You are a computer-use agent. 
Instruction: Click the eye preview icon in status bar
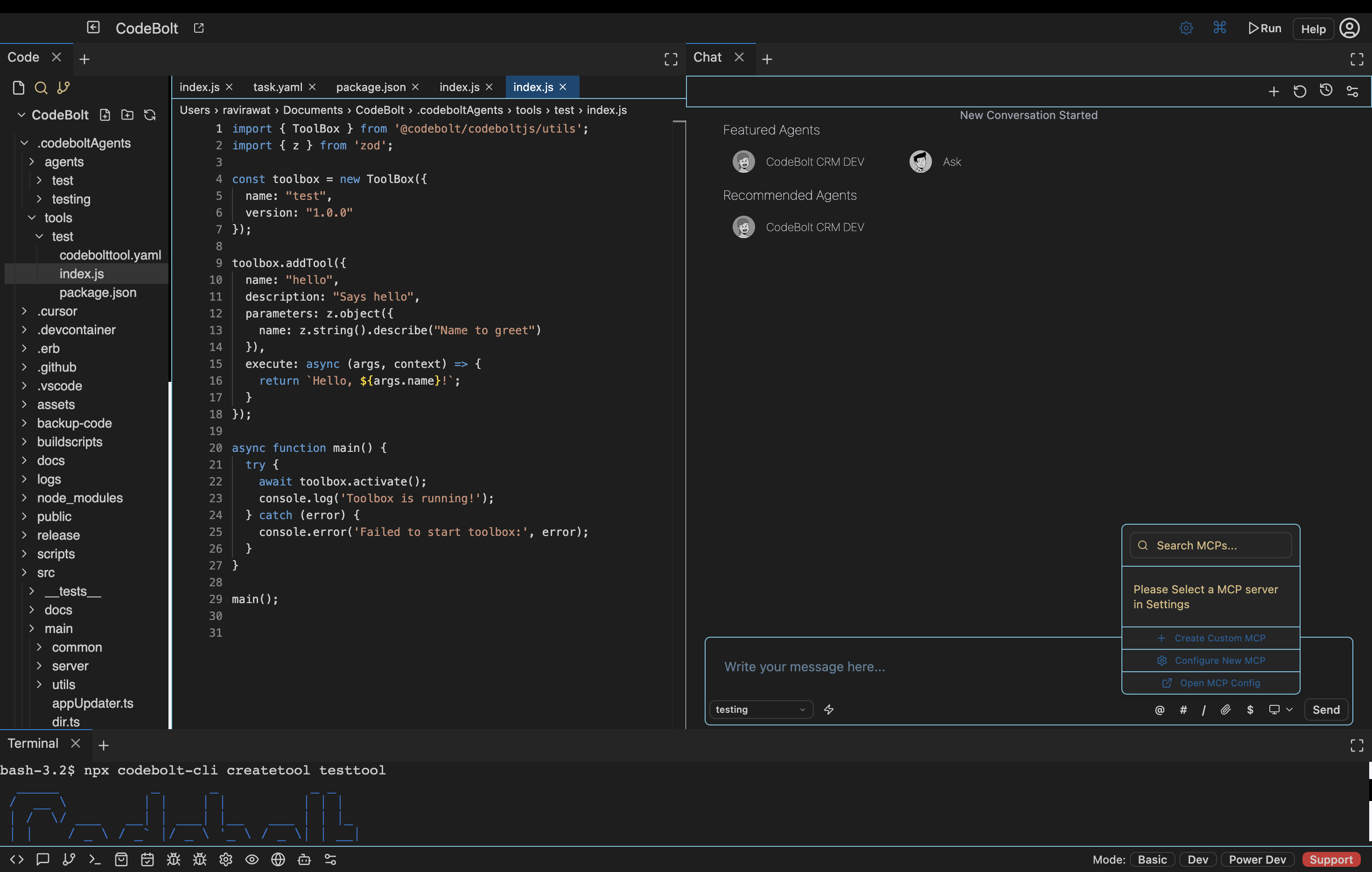[252, 859]
